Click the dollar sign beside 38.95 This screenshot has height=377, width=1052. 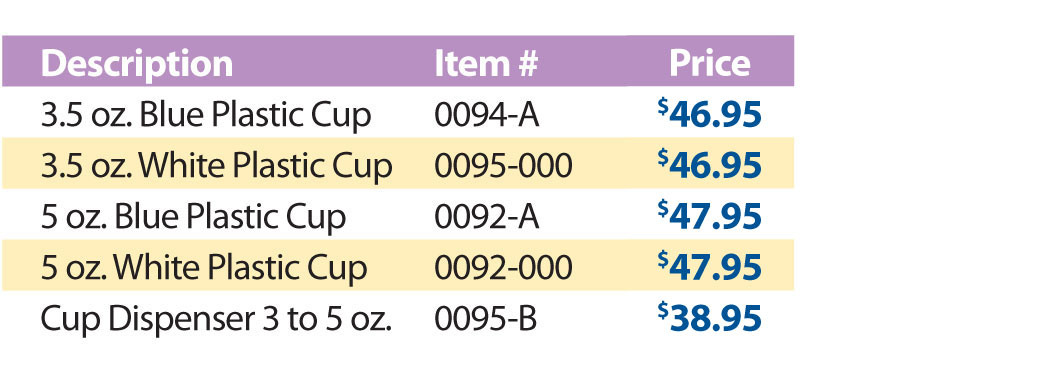[x=663, y=311]
